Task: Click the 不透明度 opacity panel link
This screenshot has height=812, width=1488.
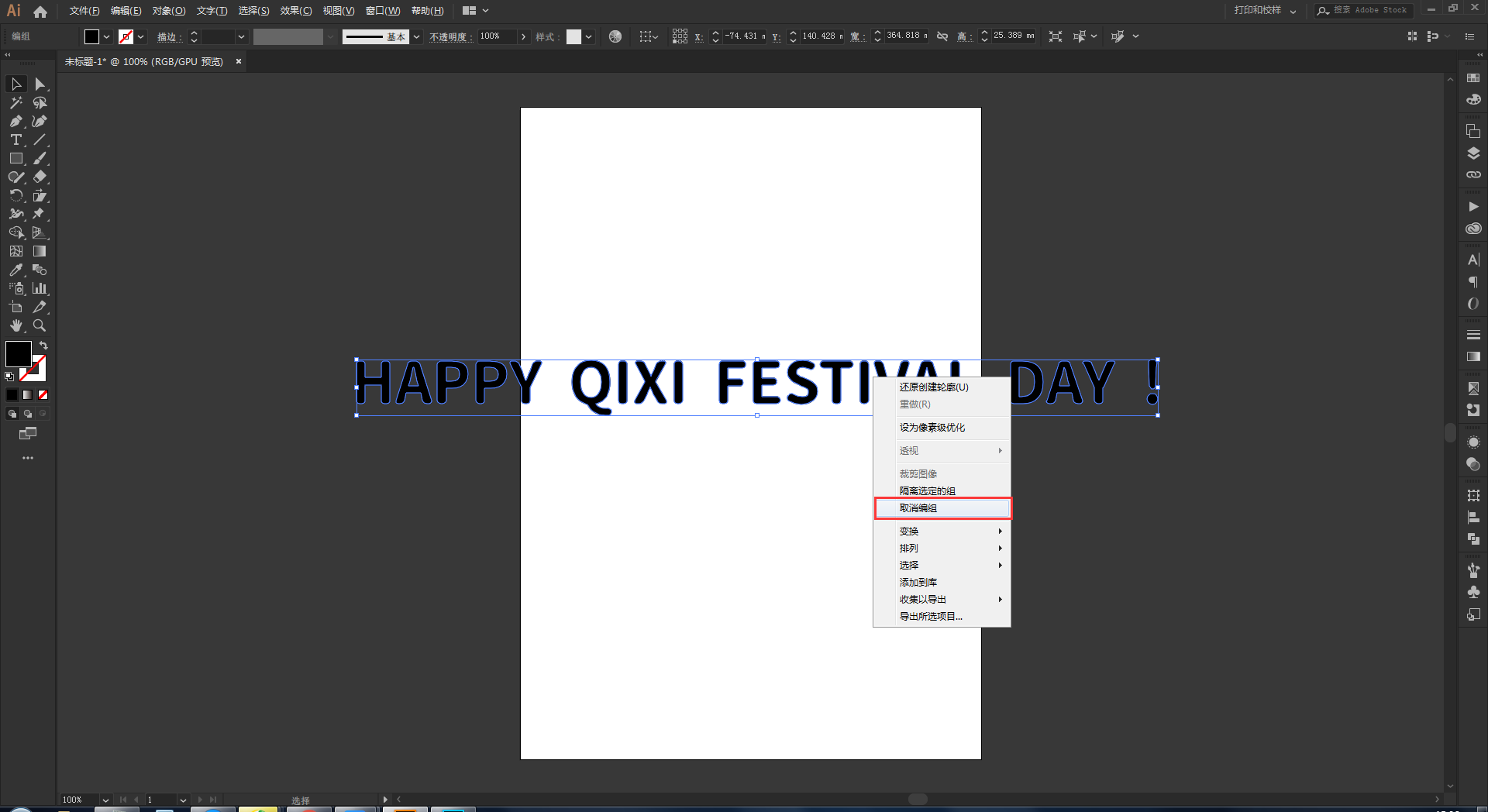Action: pos(449,37)
